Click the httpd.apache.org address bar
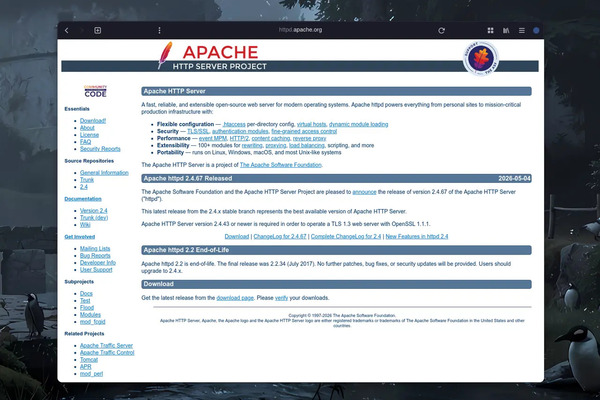This screenshot has height=400, width=600. point(300,30)
